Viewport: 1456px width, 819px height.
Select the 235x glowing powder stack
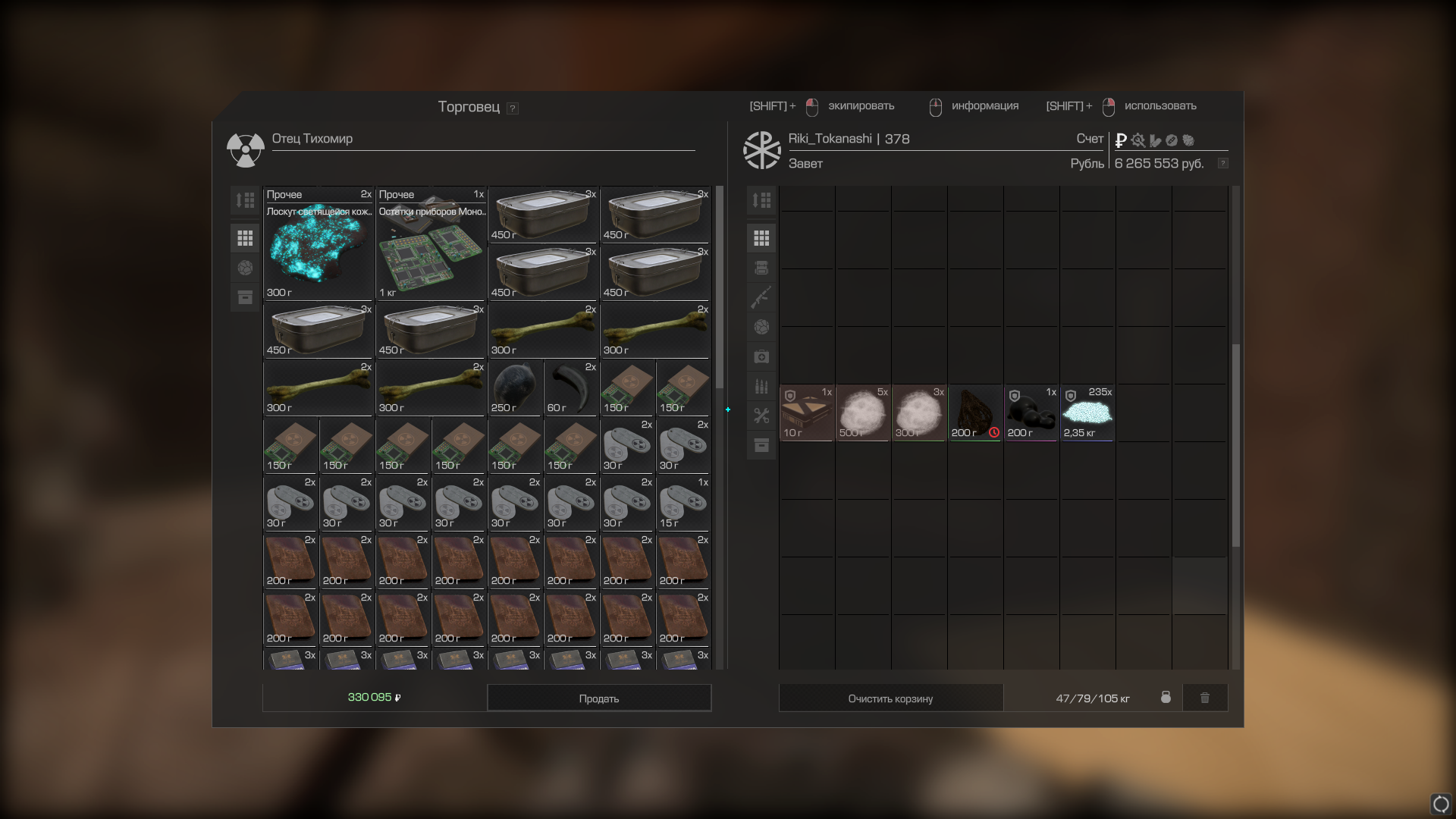tap(1087, 413)
